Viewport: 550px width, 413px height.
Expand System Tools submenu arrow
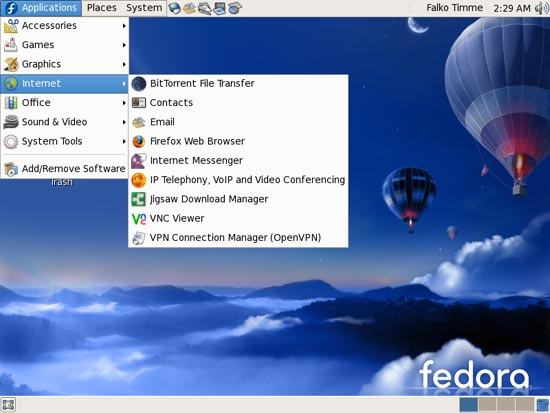[124, 141]
